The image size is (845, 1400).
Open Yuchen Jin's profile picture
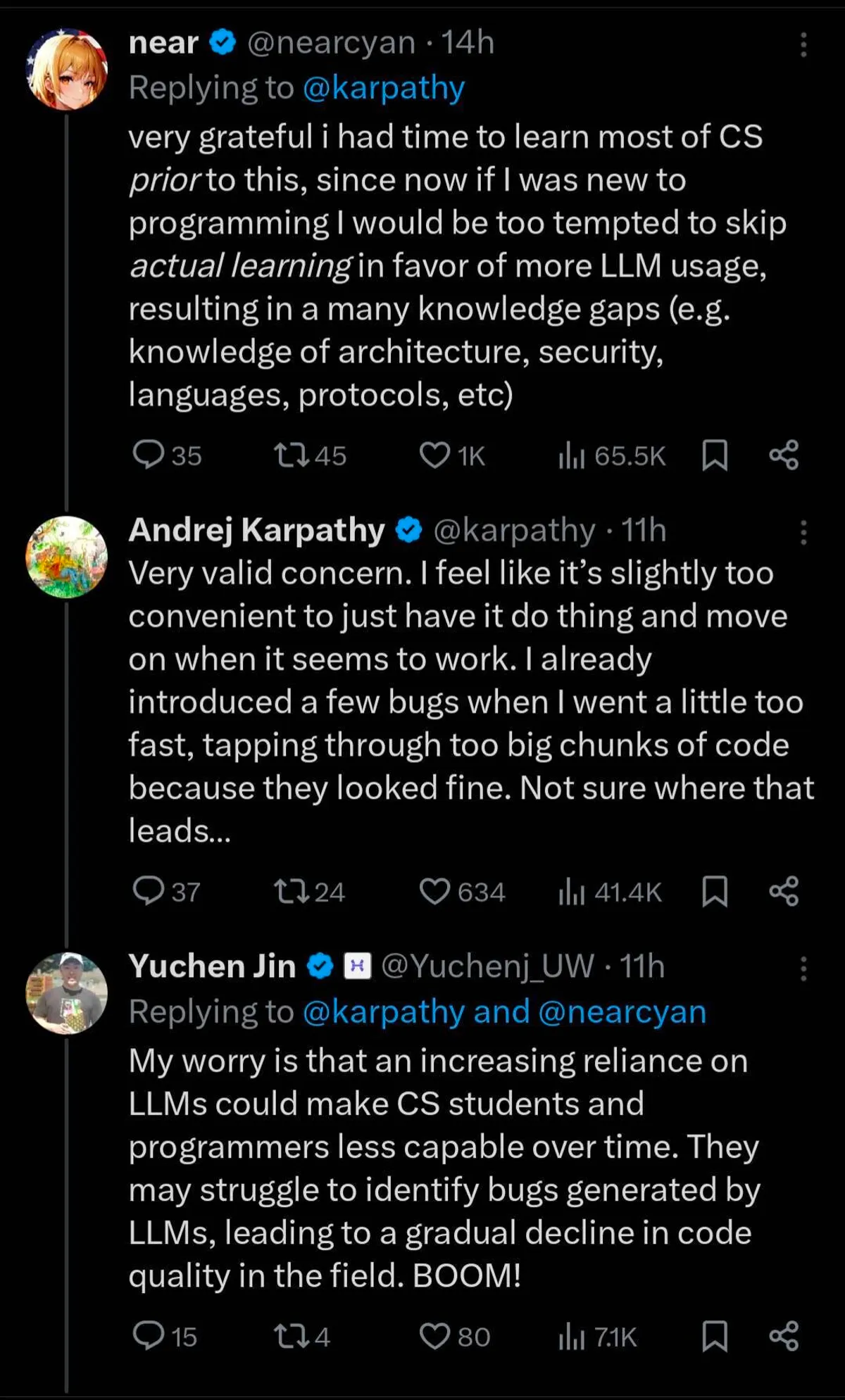tap(67, 993)
